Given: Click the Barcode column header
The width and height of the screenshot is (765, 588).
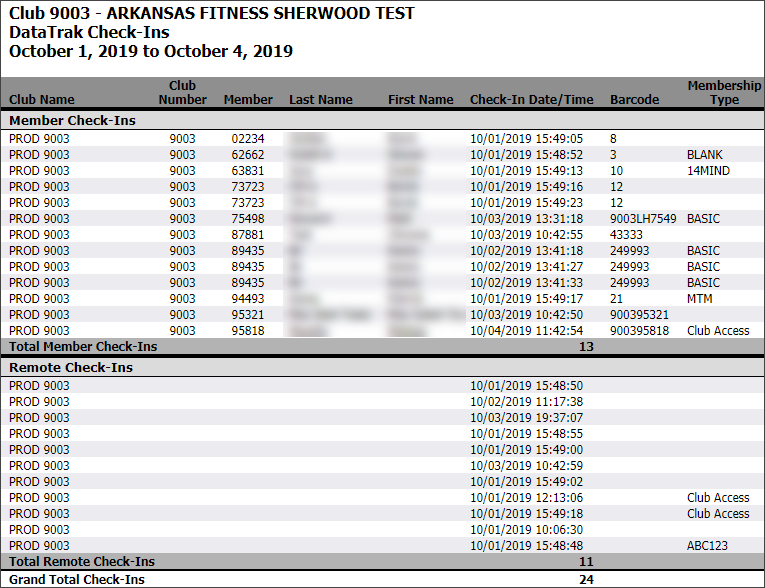Looking at the screenshot, I should point(634,100).
